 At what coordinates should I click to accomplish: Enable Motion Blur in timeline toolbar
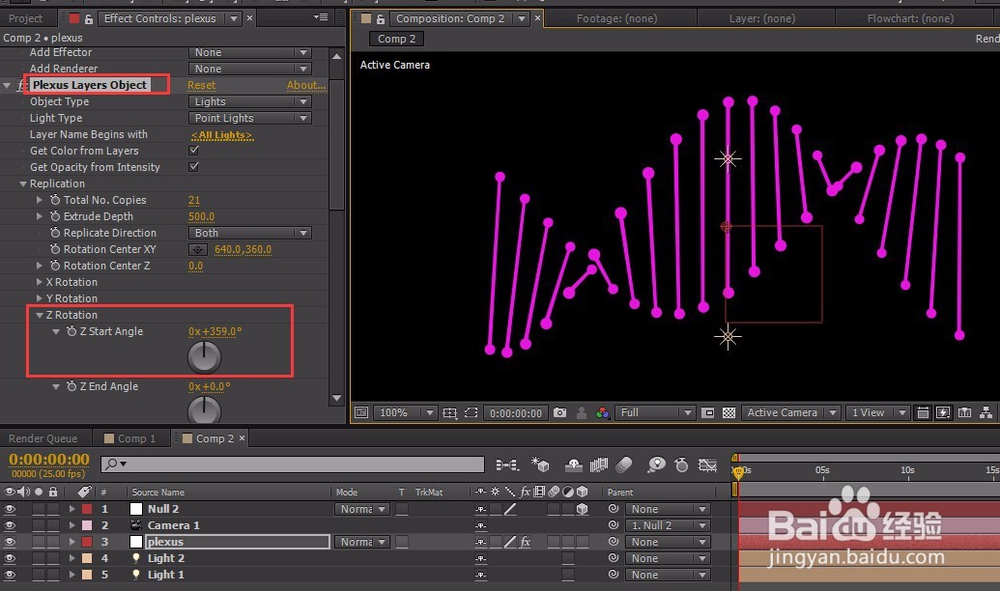624,465
